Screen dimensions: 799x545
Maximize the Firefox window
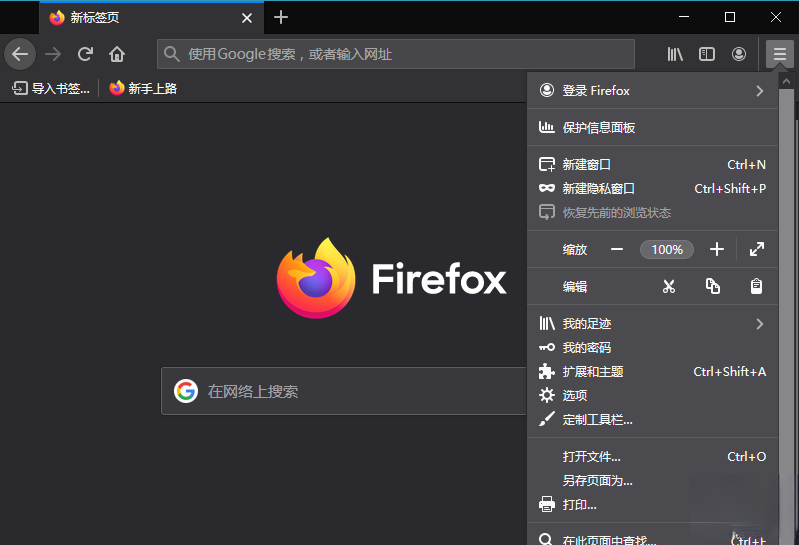tap(730, 17)
